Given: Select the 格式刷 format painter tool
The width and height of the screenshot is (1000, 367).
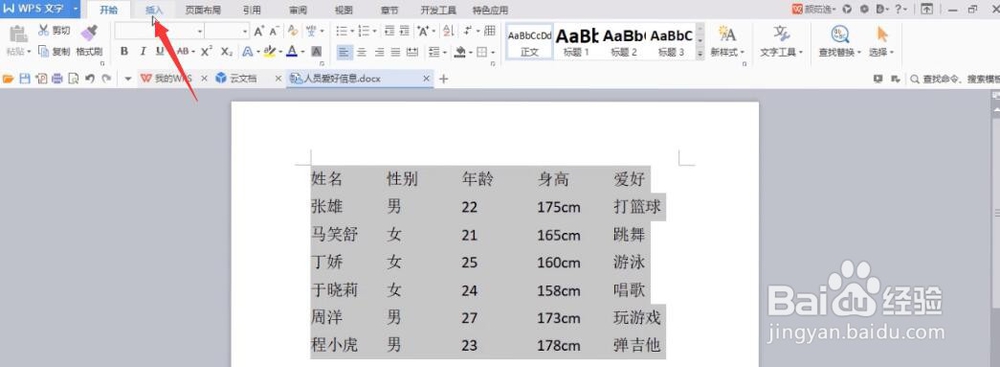Looking at the screenshot, I should click(x=89, y=41).
